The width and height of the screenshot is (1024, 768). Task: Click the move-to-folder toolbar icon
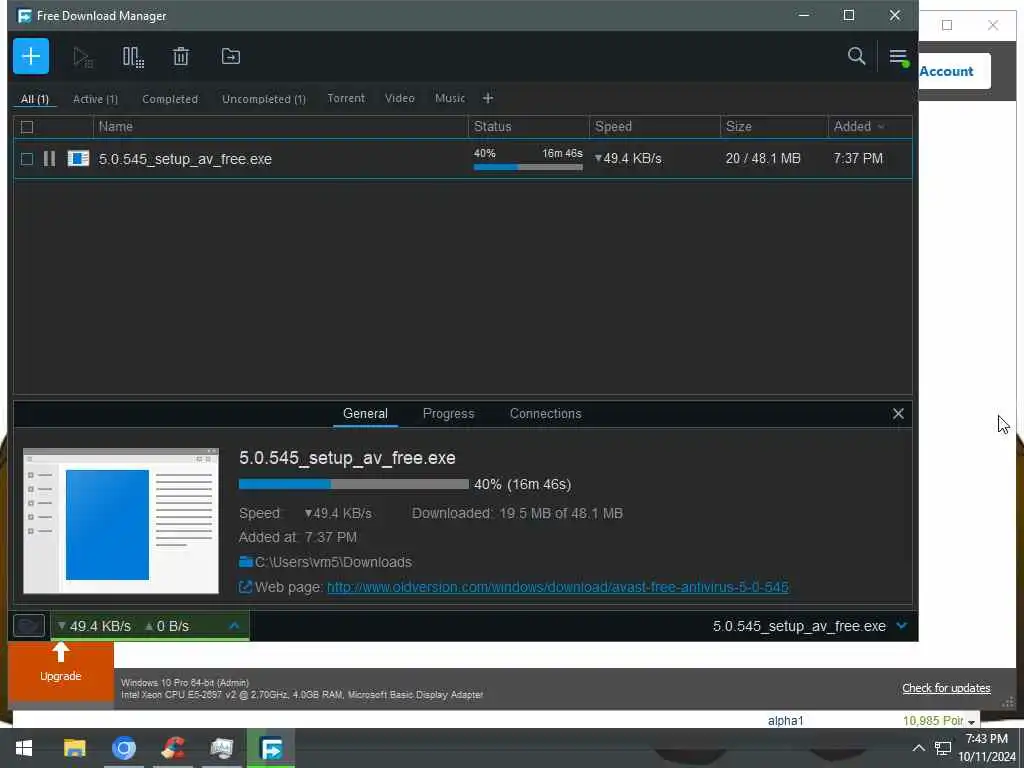tap(231, 57)
